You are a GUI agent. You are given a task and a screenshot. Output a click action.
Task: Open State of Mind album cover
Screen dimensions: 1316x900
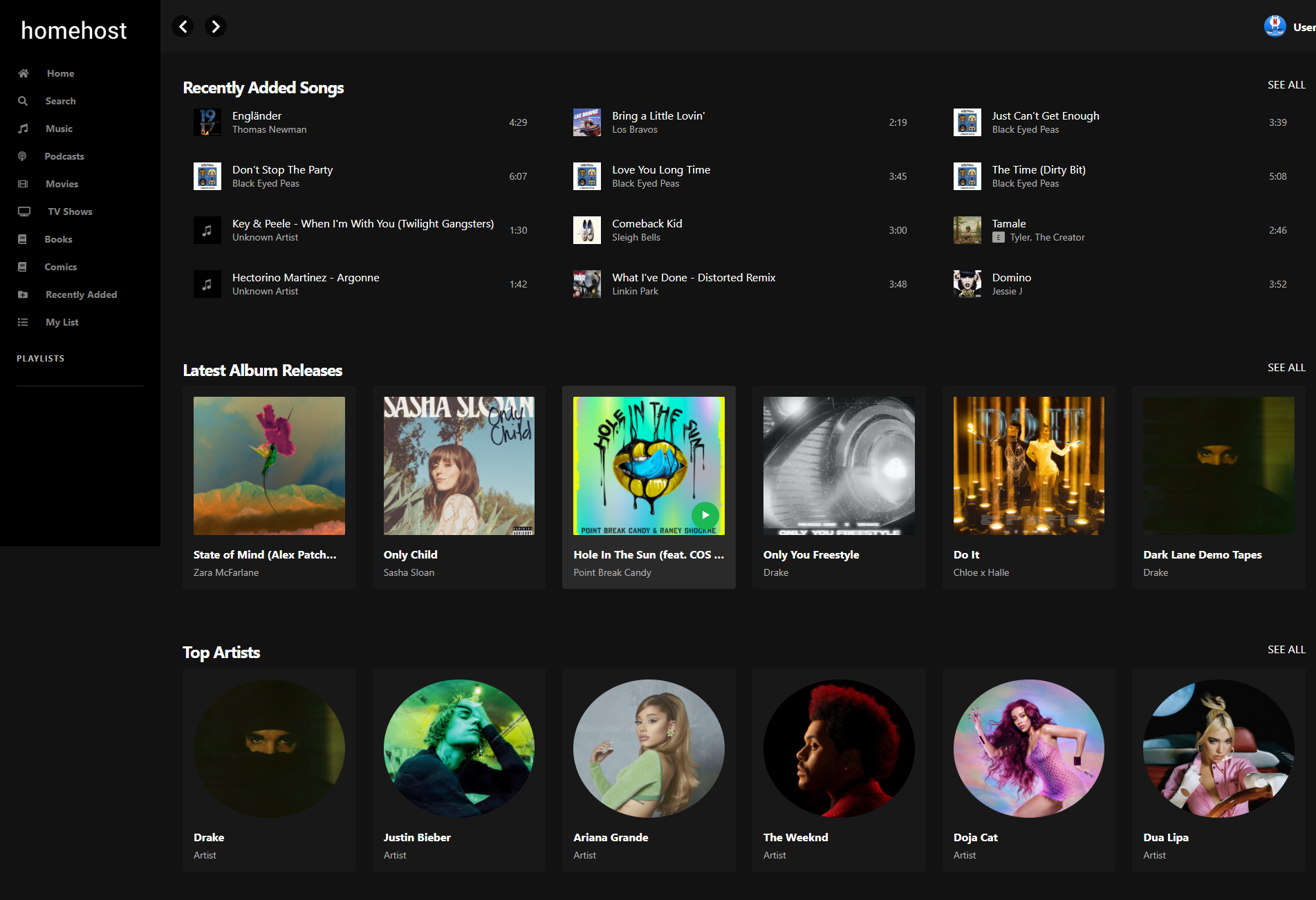click(269, 465)
